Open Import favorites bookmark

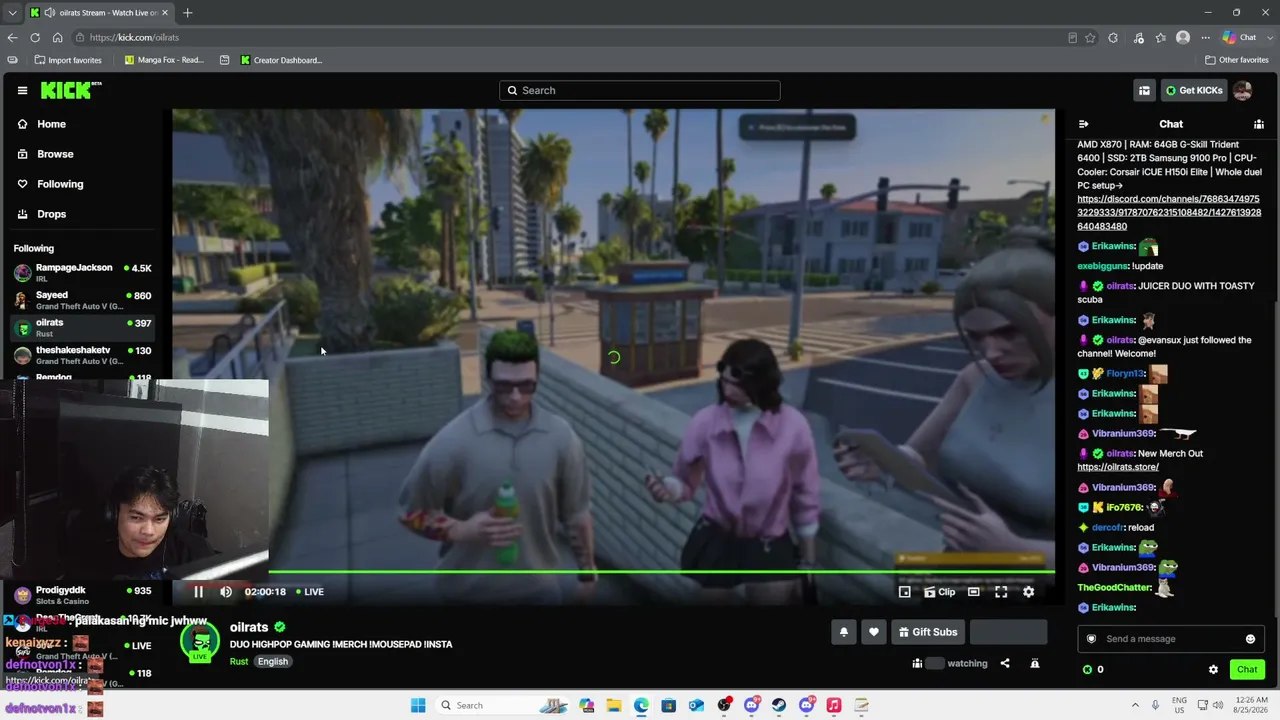pos(67,60)
